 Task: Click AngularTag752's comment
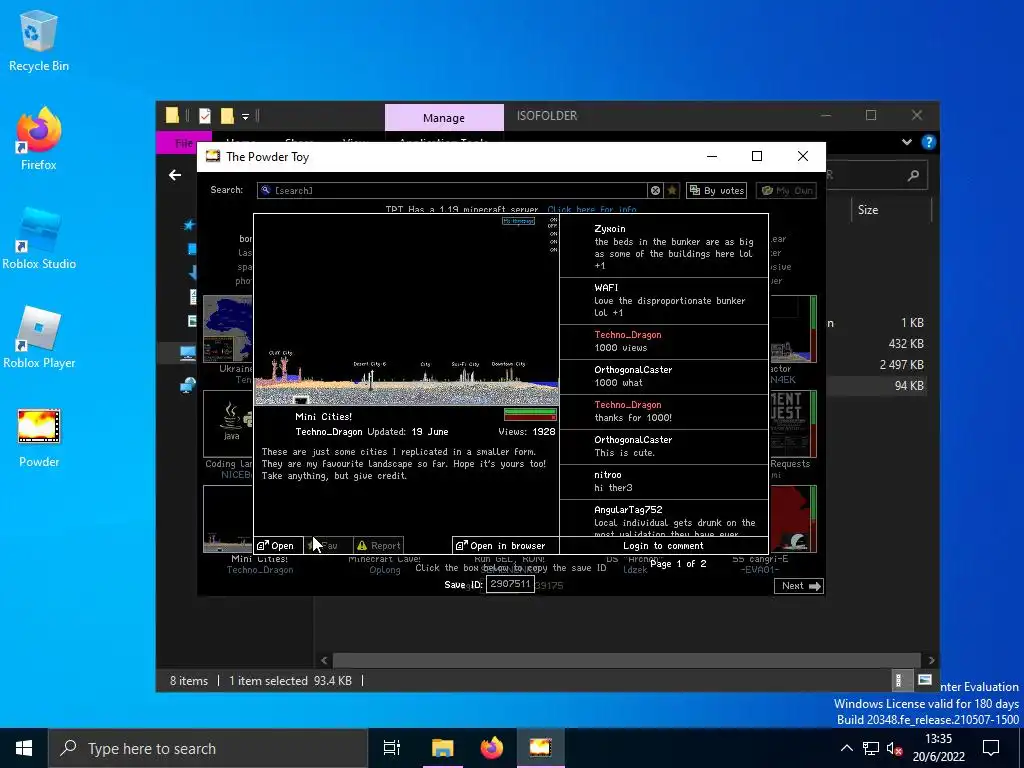pos(664,519)
